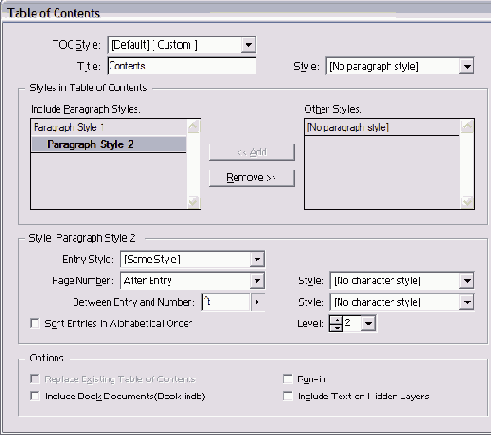The height and width of the screenshot is (435, 491).
Task: Open special characters flyout arrow beside Between Entry field
Action: [x=257, y=302]
